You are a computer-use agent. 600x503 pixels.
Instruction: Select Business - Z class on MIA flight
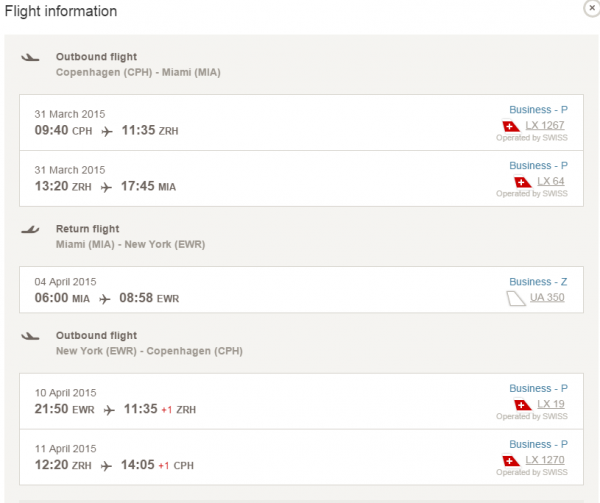point(538,282)
